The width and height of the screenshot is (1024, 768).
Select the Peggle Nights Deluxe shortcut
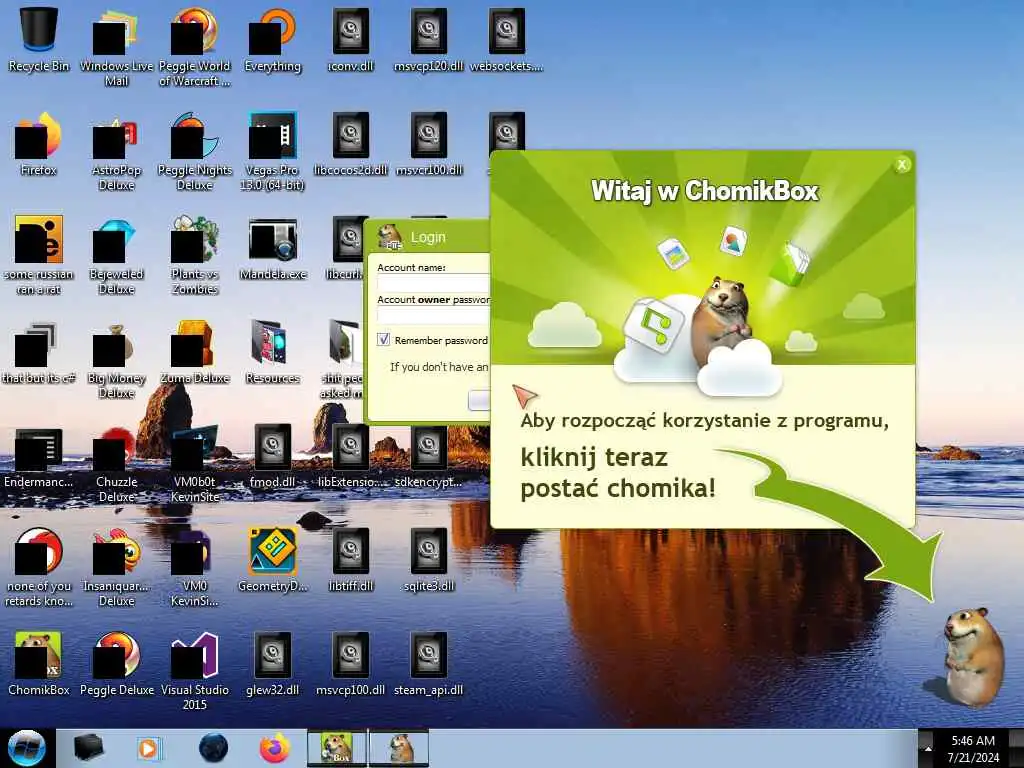click(x=195, y=152)
